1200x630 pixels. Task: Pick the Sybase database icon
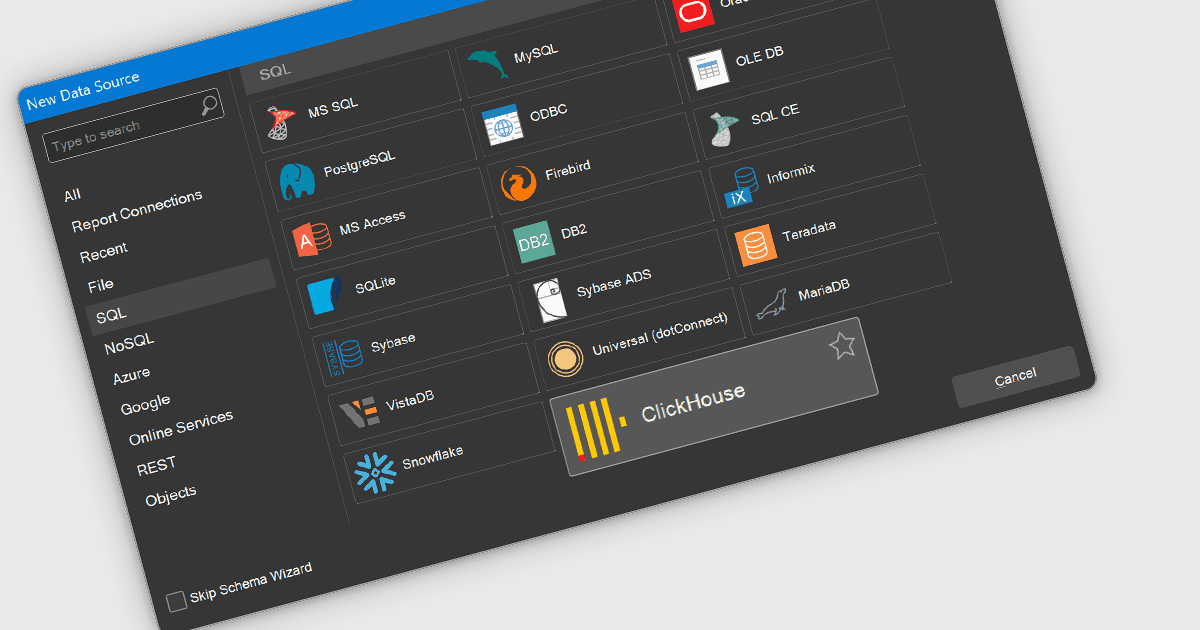click(343, 355)
